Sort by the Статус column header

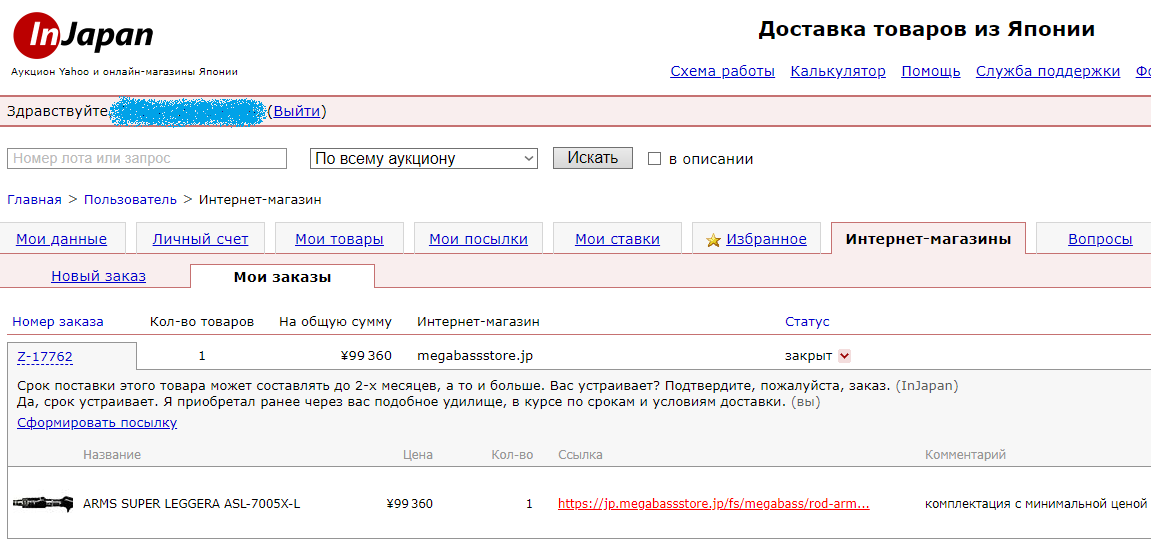(807, 322)
